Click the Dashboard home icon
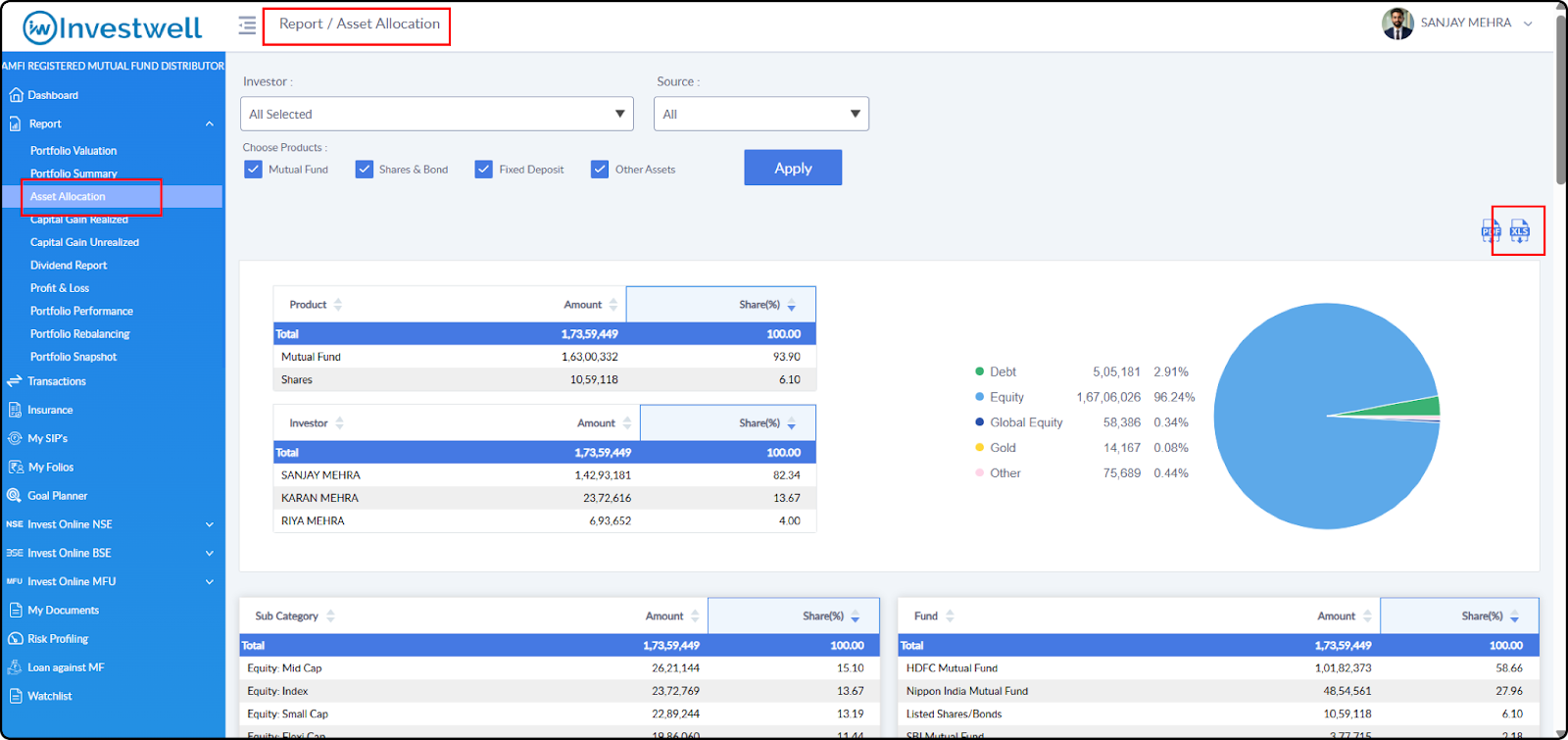The image size is (1568, 740). coord(16,95)
